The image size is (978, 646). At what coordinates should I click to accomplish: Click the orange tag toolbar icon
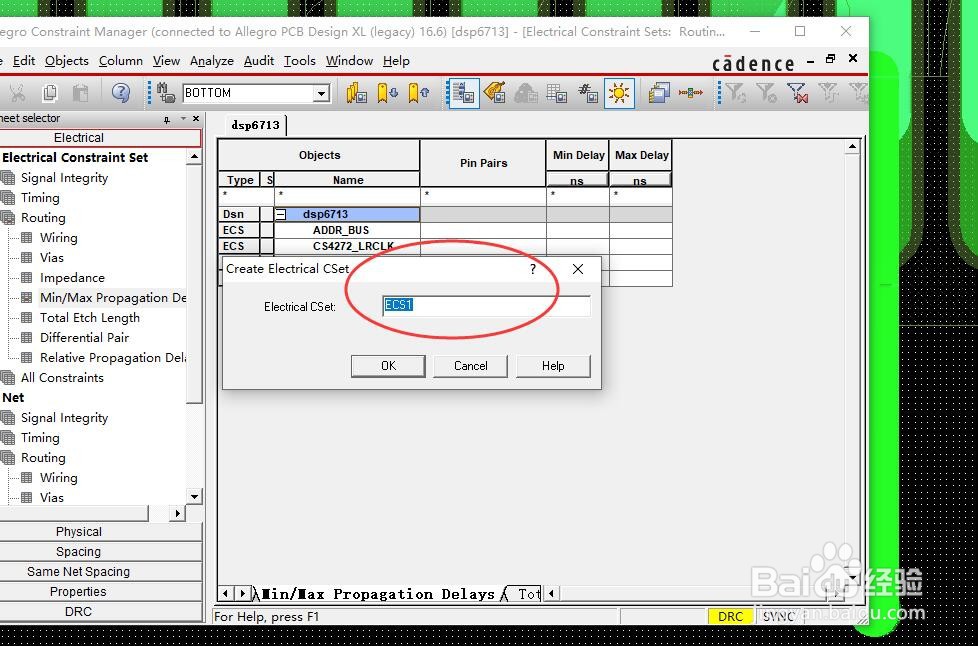coord(495,94)
